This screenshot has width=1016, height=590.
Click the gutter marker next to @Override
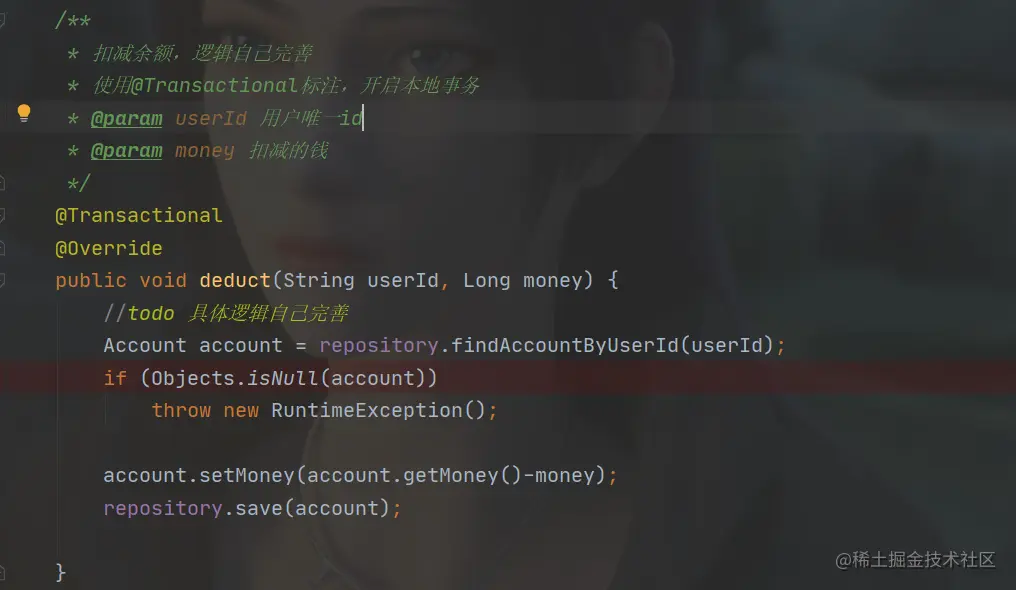(2, 248)
